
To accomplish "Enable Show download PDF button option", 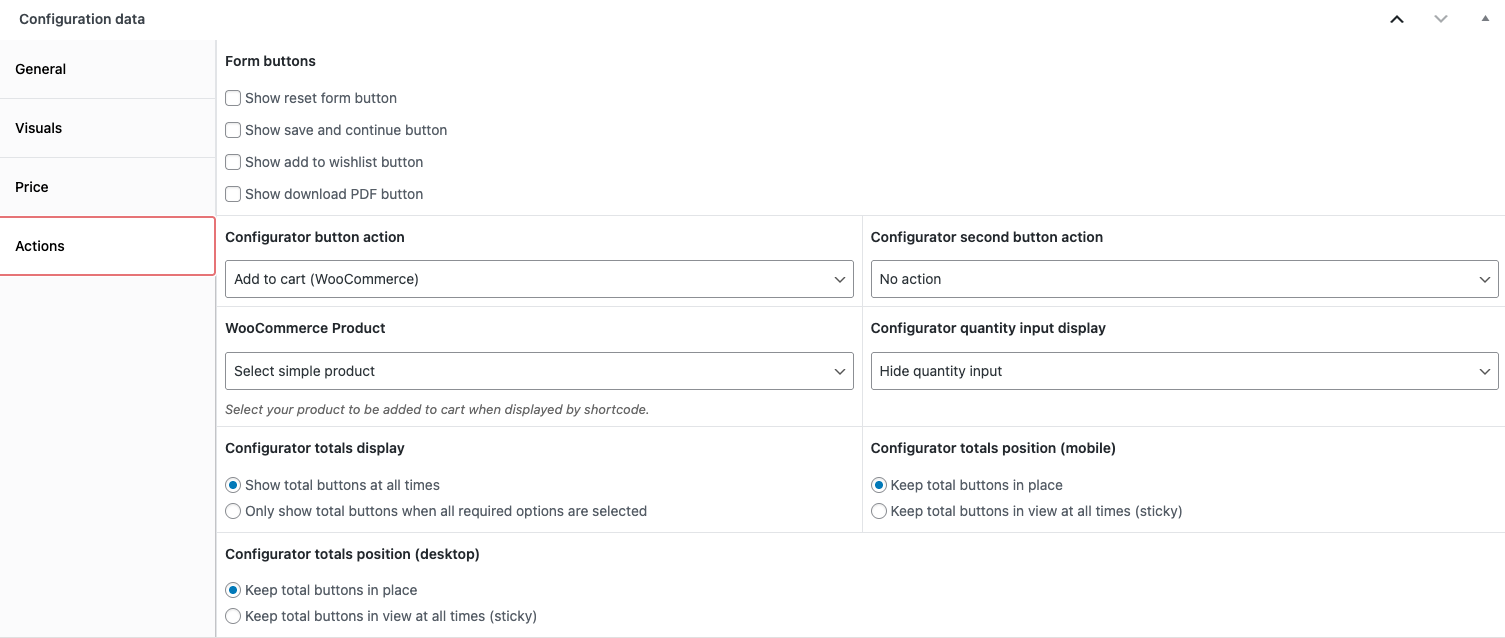I will [233, 194].
